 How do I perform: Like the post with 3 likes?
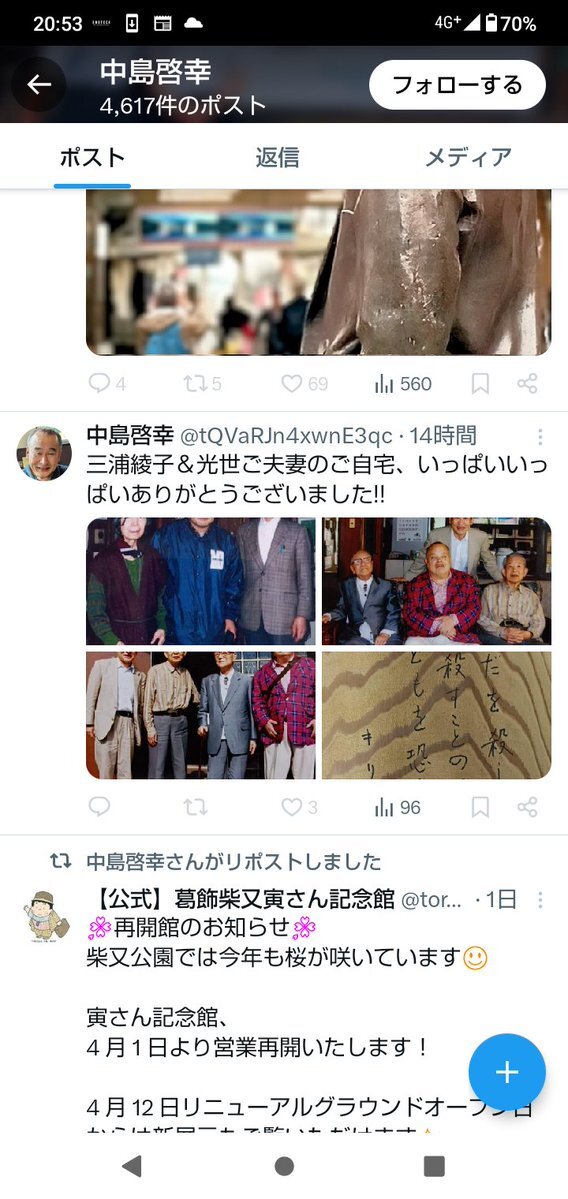pyautogui.click(x=299, y=807)
